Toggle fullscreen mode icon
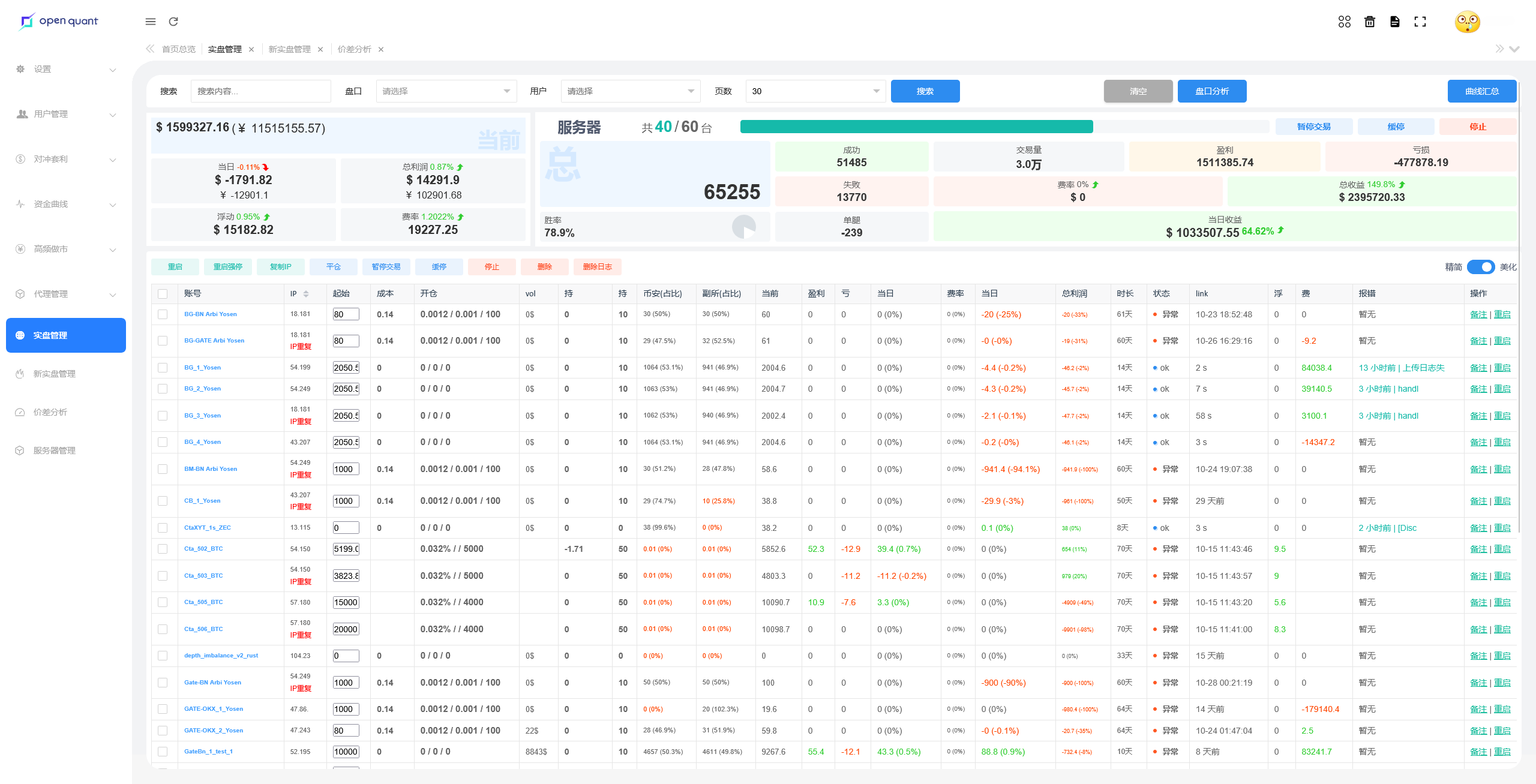 (x=1420, y=22)
